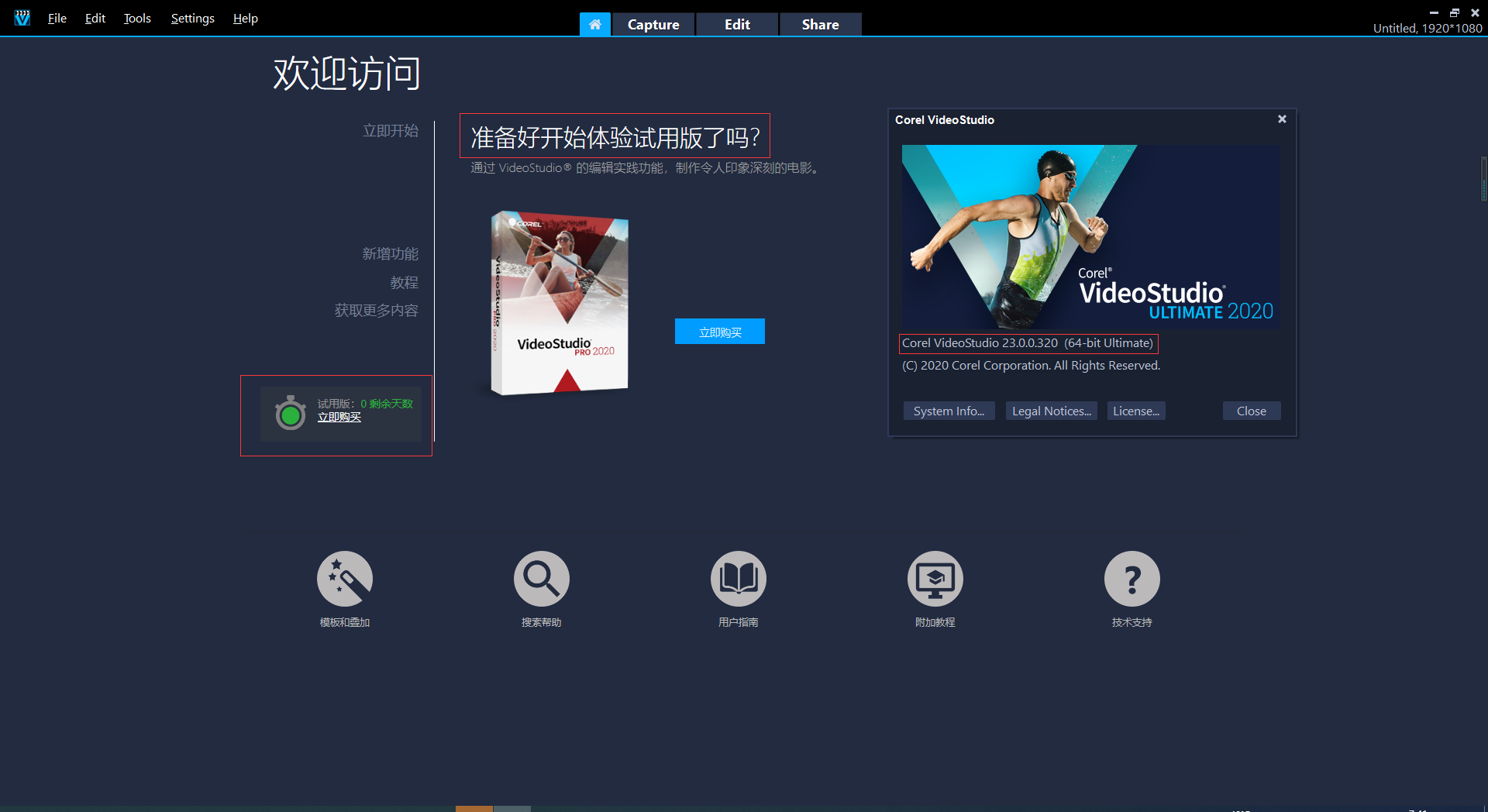Viewport: 1488px width, 812px height.
Task: Open 模板和叠加 magic wand icon
Action: [345, 579]
